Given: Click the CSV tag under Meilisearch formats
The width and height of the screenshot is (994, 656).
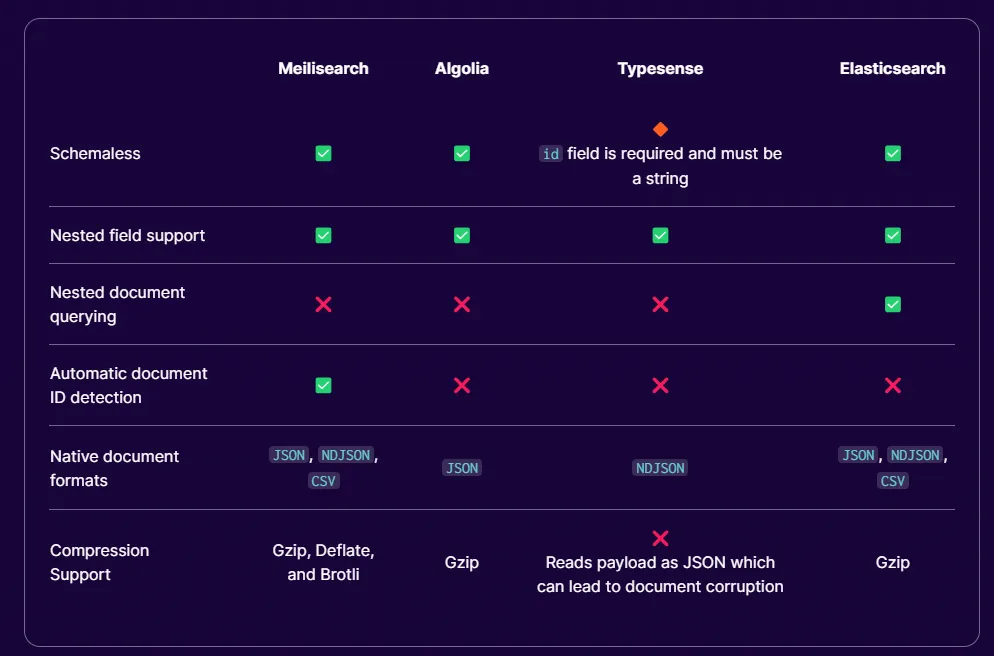Looking at the screenshot, I should tap(324, 481).
